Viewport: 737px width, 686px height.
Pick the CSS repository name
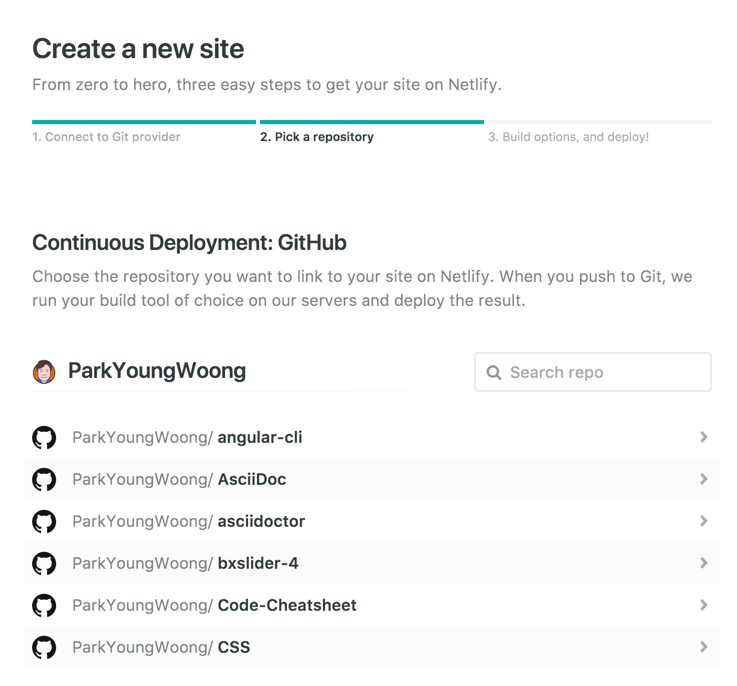(x=234, y=647)
